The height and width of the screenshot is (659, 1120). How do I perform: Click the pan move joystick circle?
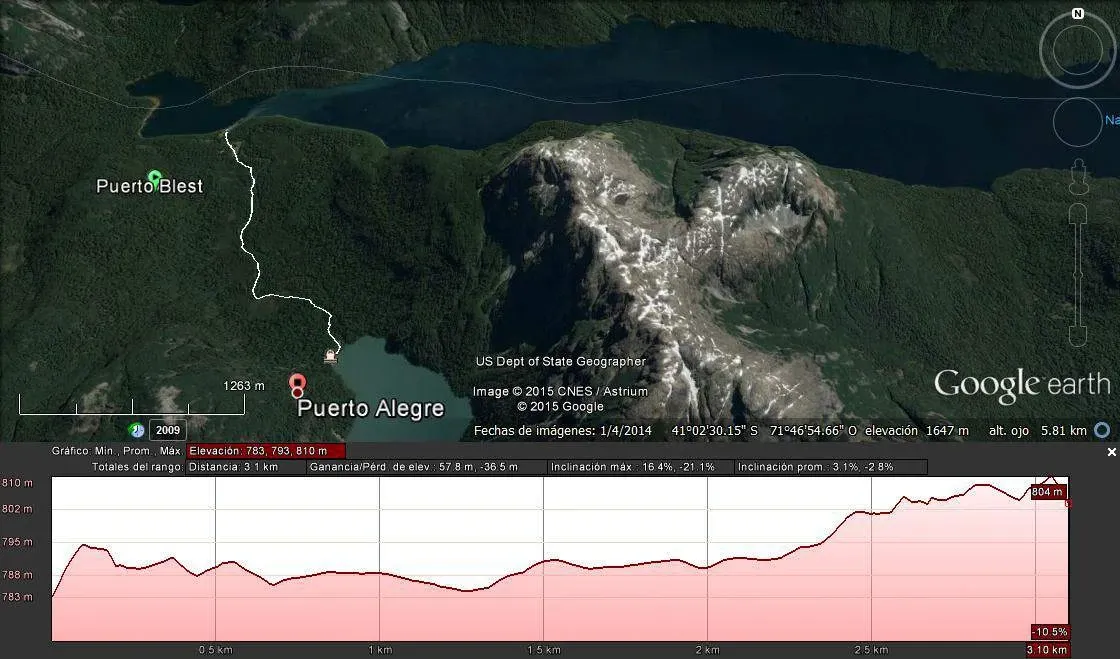[x=1076, y=122]
